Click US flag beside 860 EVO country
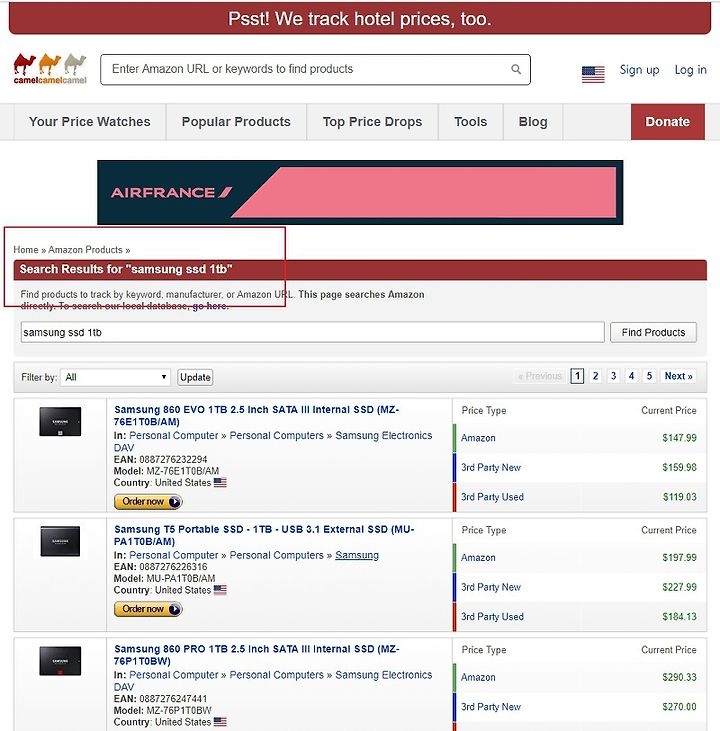 [x=220, y=483]
